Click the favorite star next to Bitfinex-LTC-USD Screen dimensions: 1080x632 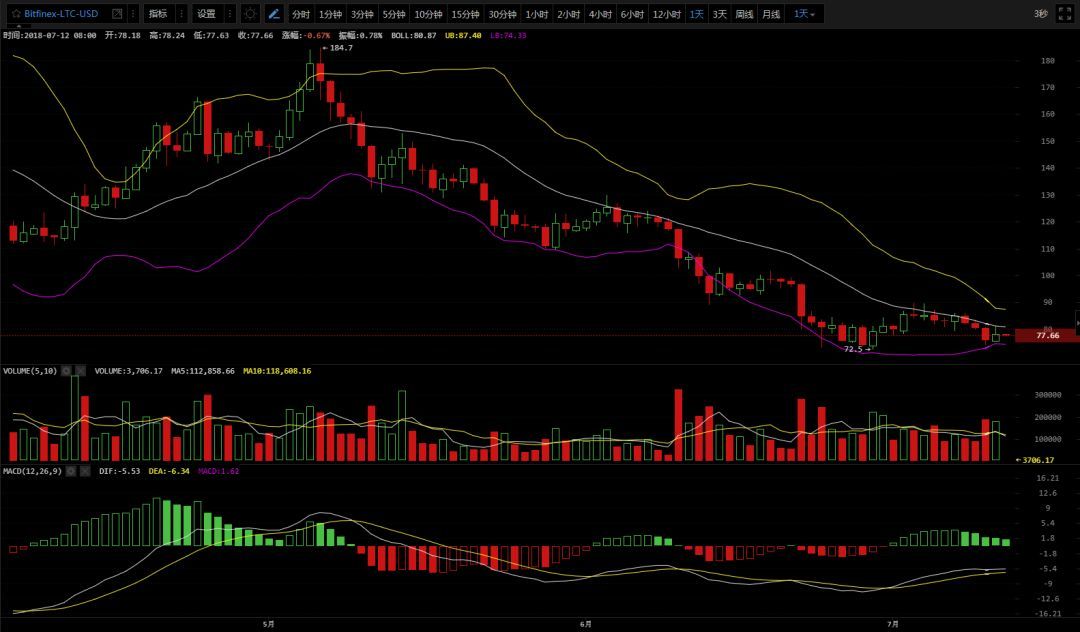(16, 14)
